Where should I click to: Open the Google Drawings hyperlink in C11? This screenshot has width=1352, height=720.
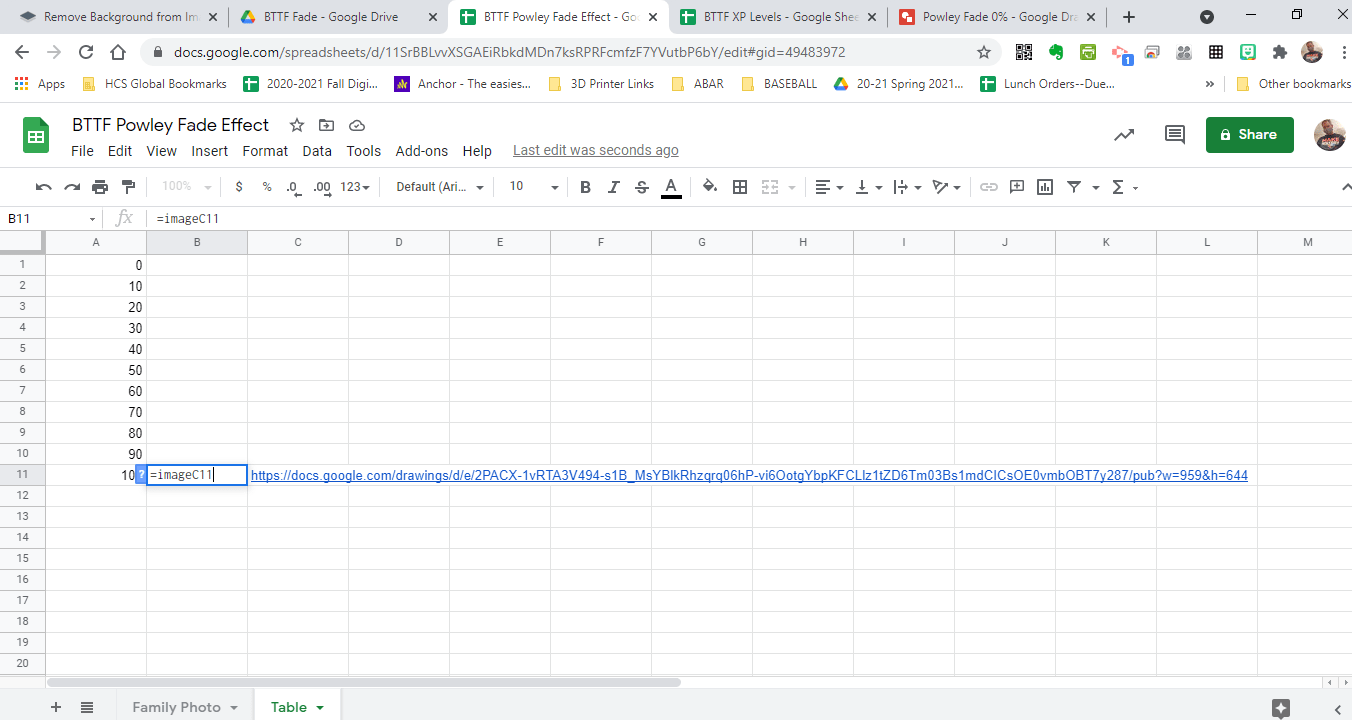[748, 475]
